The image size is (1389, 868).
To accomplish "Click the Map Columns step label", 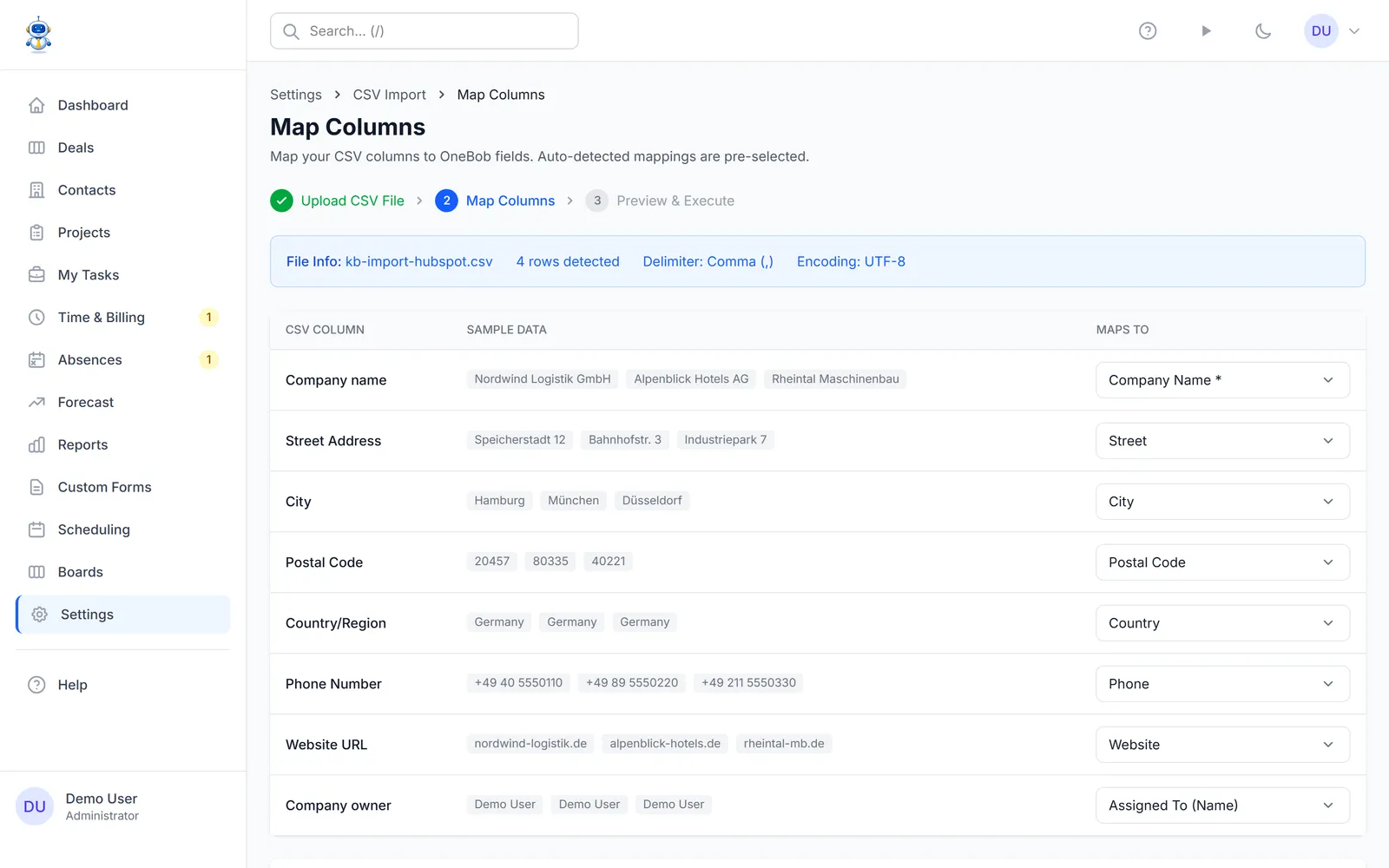I will (510, 201).
